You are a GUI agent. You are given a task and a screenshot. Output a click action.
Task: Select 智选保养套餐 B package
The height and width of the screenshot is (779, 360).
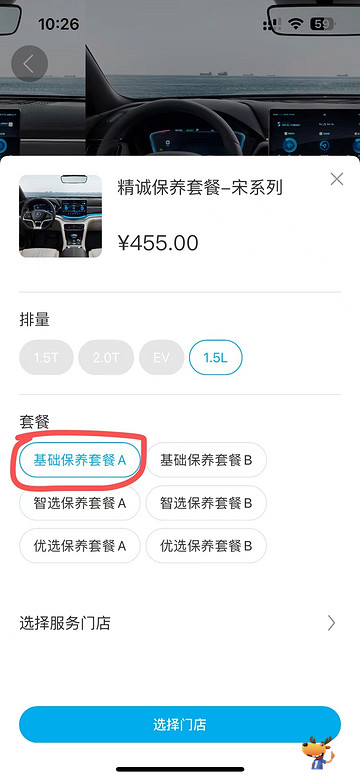point(206,503)
